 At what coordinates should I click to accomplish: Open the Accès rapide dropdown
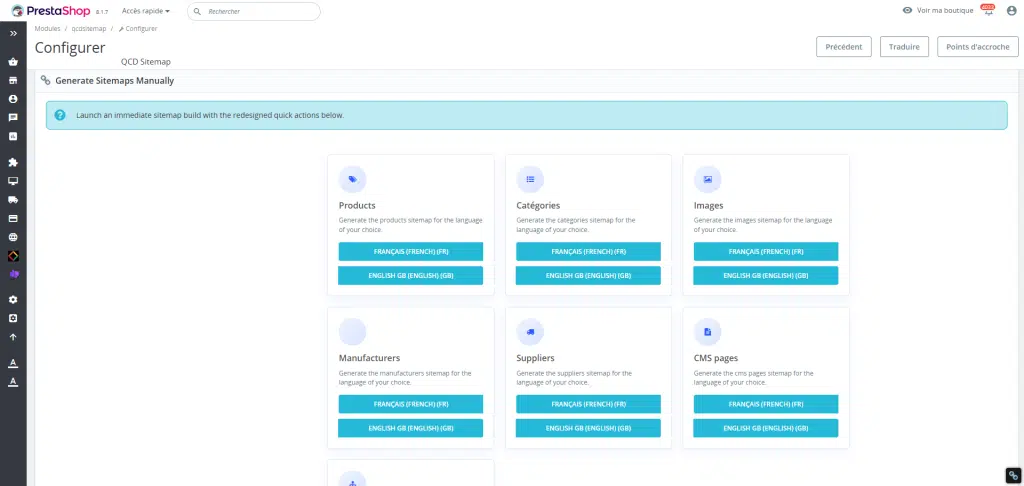click(x=146, y=11)
